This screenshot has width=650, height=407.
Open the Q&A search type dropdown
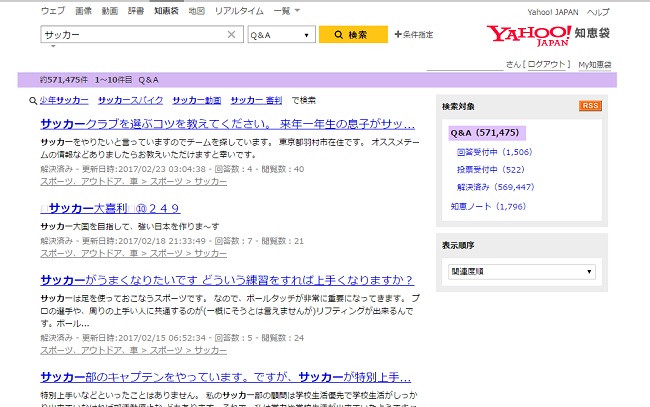(281, 35)
